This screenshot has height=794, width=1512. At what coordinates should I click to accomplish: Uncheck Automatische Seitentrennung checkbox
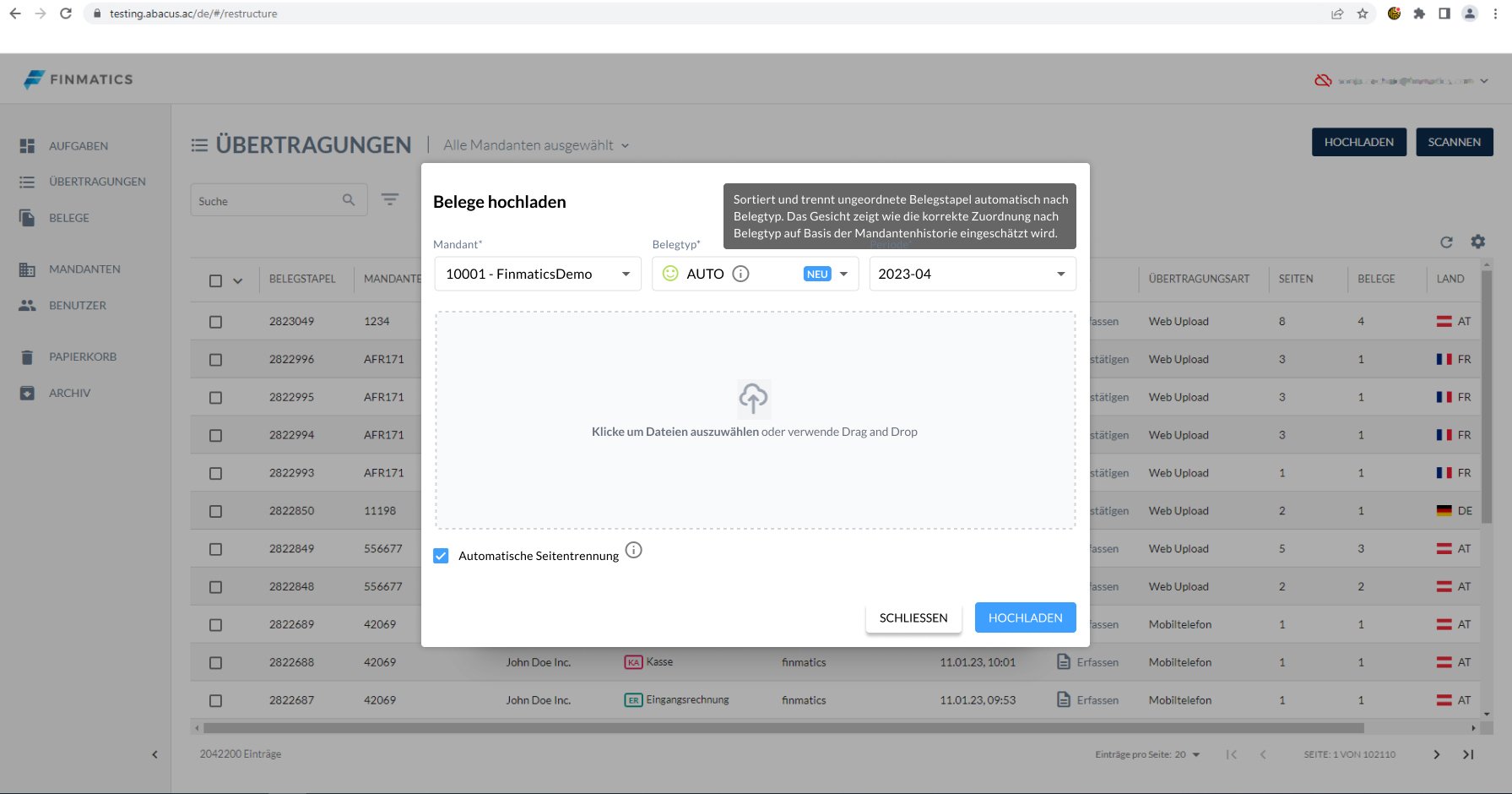coord(441,556)
